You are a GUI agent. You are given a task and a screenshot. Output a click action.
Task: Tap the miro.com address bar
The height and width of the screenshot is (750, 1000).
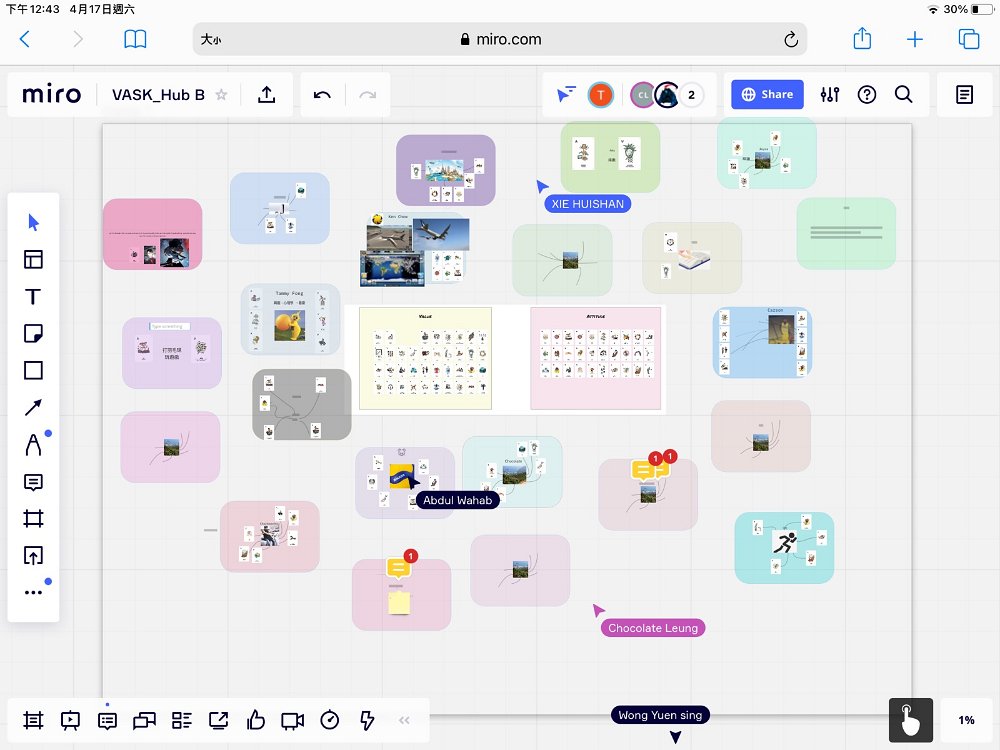click(500, 40)
